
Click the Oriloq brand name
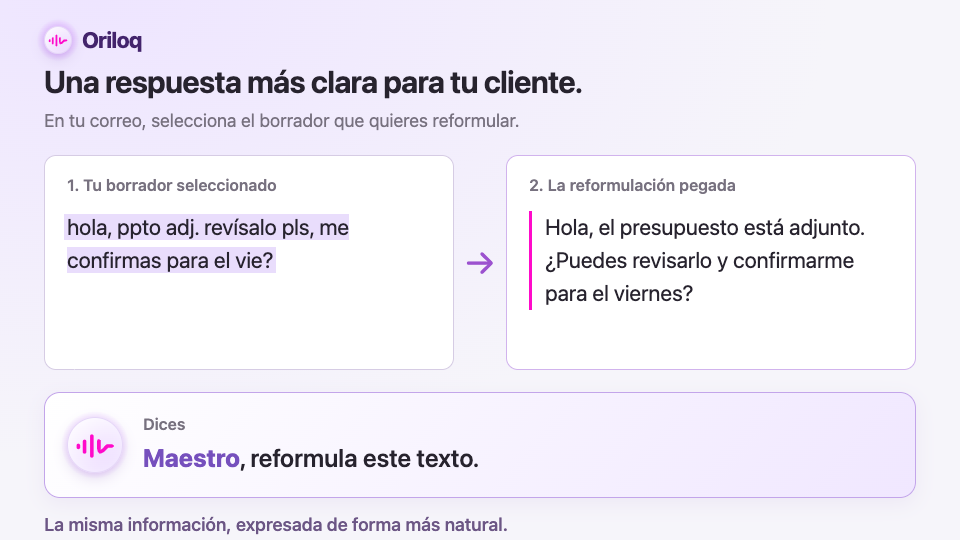pyautogui.click(x=112, y=41)
